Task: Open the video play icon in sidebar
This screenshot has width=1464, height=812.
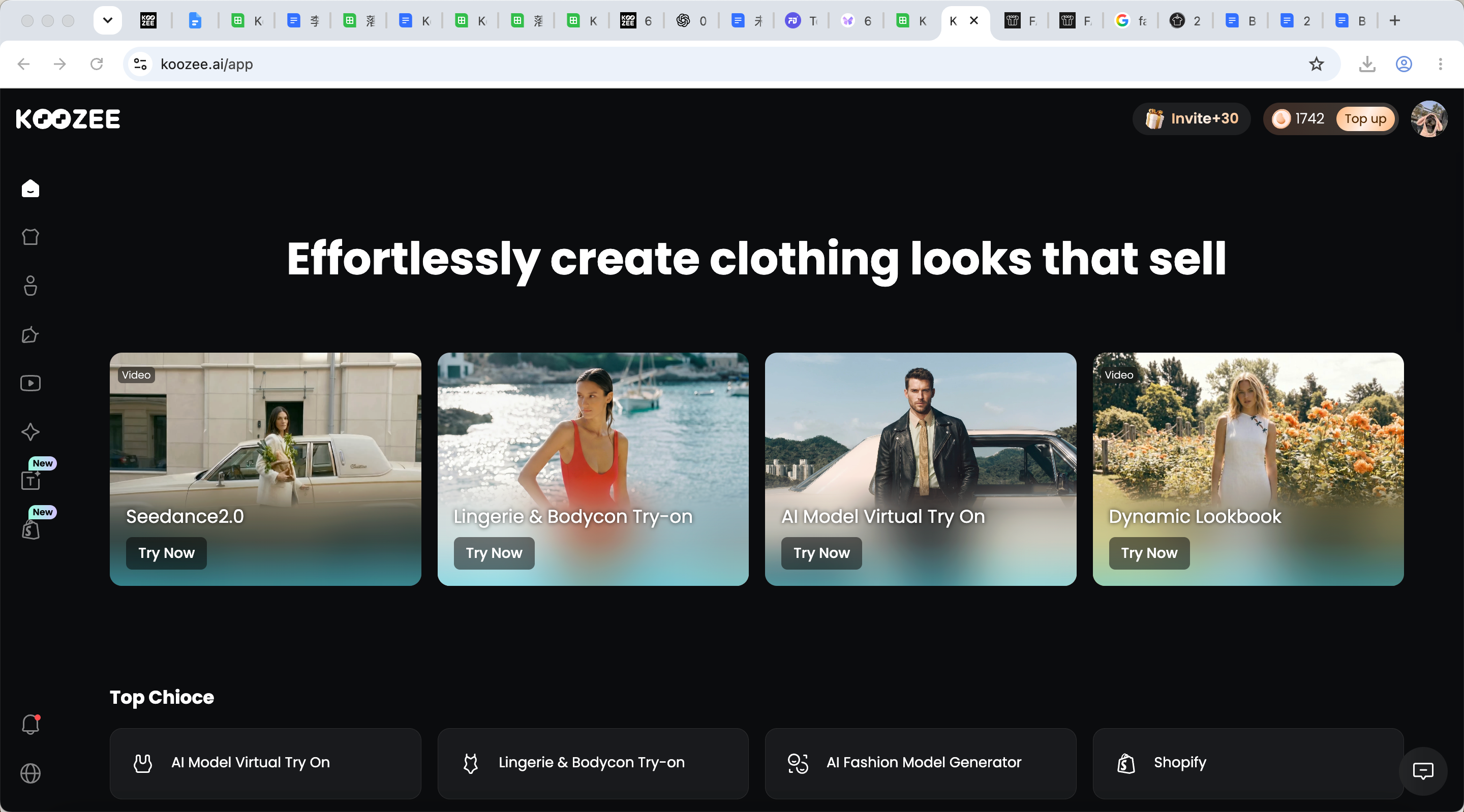Action: click(x=30, y=383)
